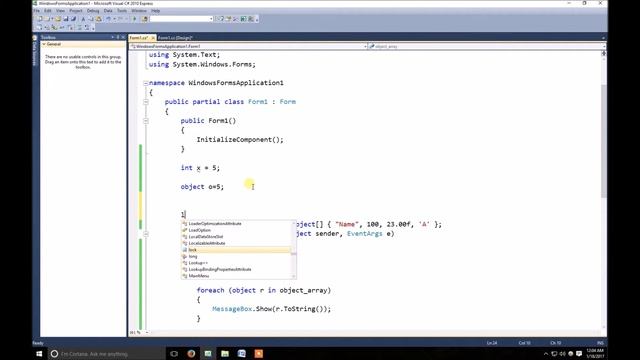This screenshot has height=360, width=640.
Task: Open File Explorer from the taskbar
Action: point(225,353)
